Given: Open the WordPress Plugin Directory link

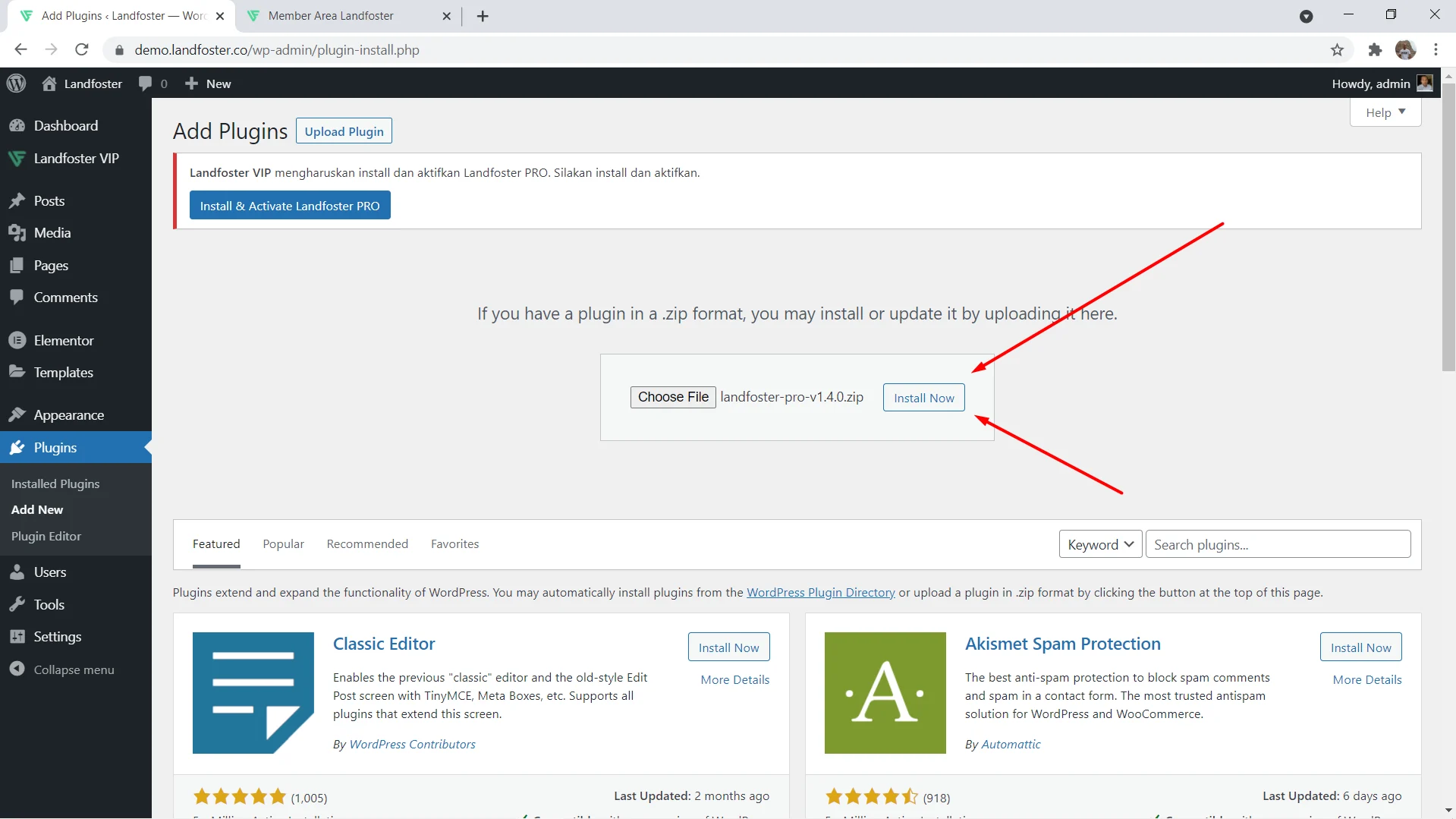Looking at the screenshot, I should 821,593.
